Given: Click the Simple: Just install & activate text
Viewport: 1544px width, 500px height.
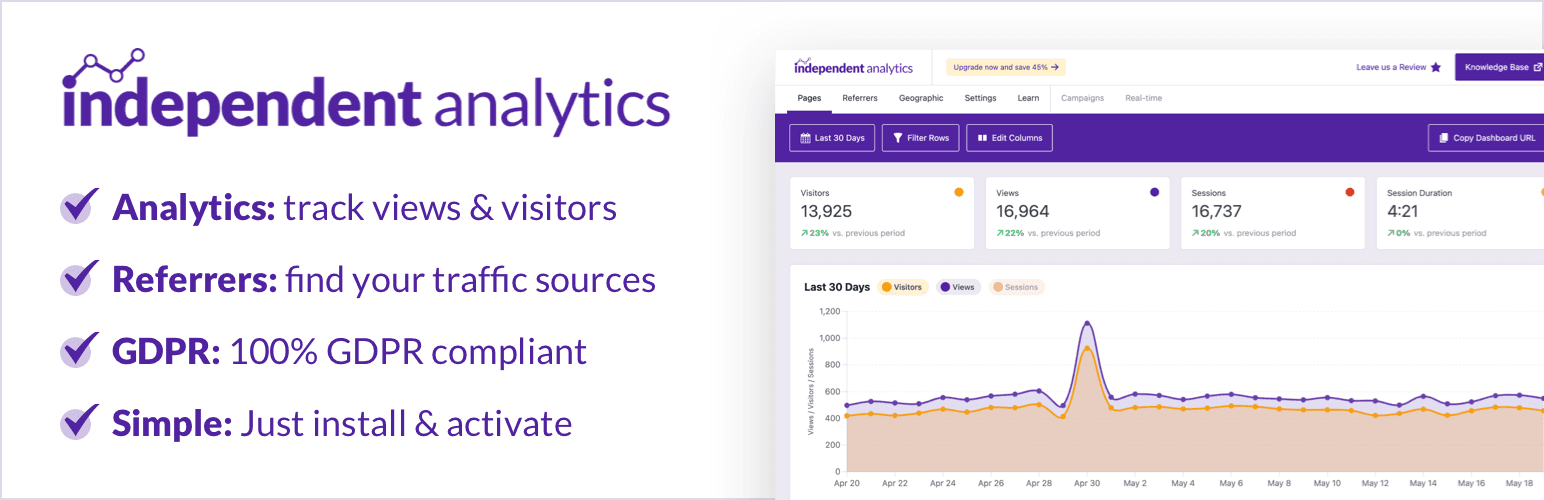Looking at the screenshot, I should point(342,423).
